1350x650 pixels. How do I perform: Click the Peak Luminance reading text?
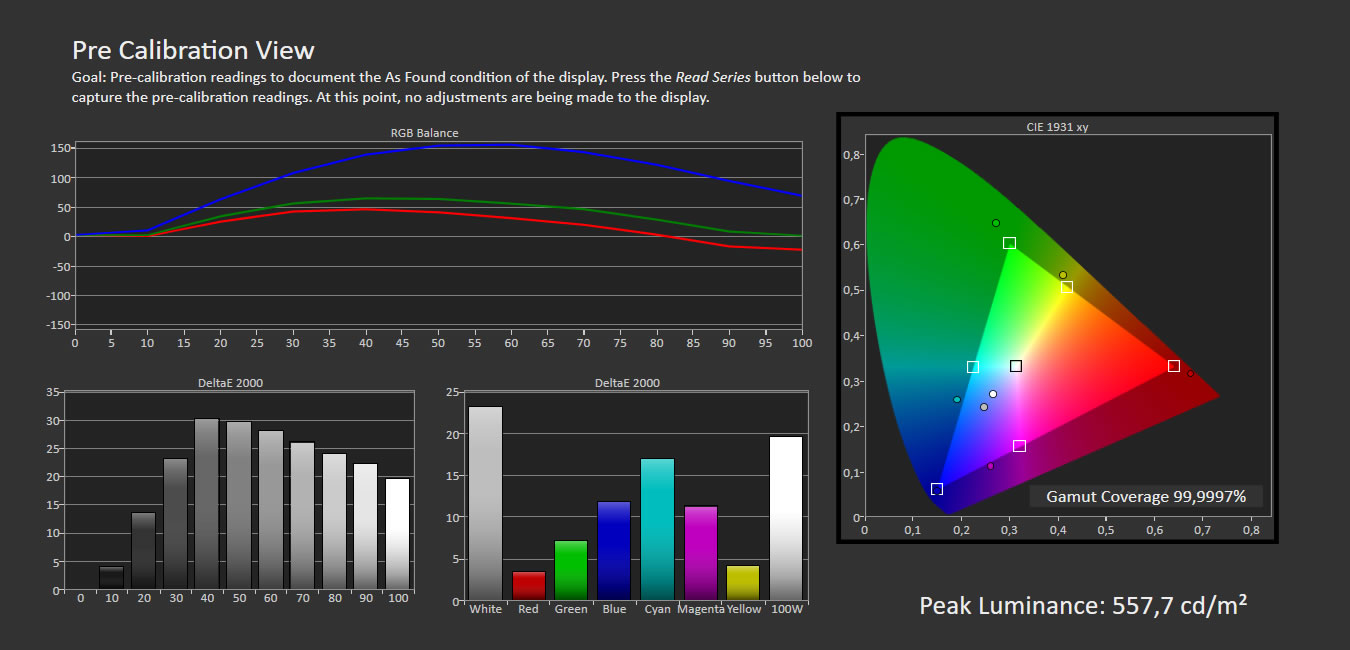(x=1083, y=605)
